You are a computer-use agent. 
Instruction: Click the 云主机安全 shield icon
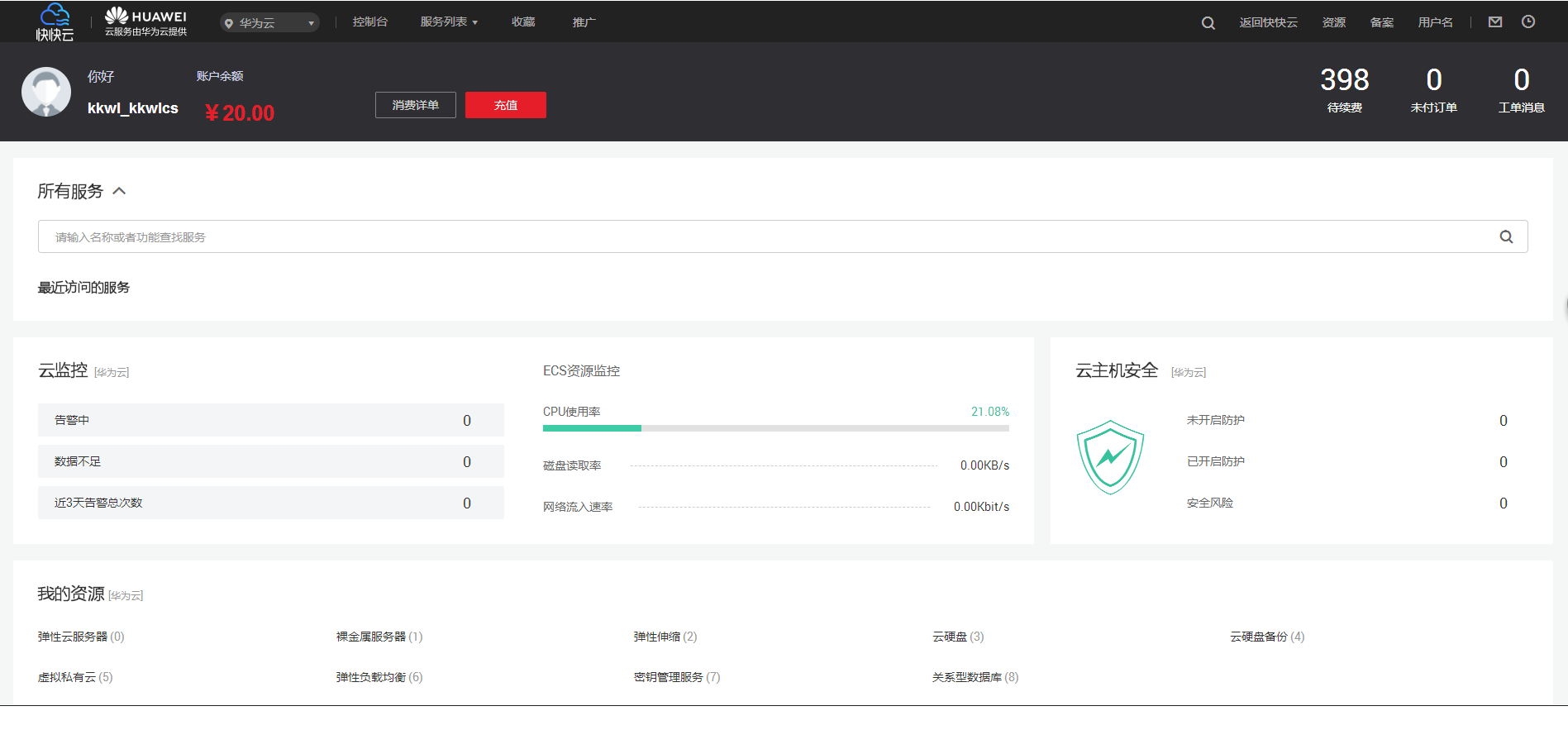click(1110, 457)
